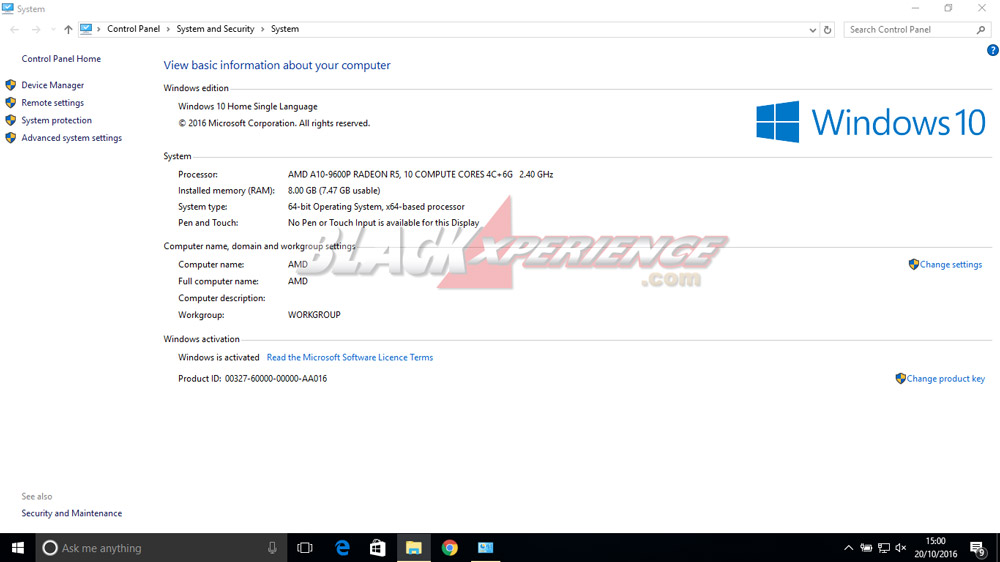Screen dimensions: 1000x562
Task: Go to Control Panel Home
Action: coord(61,59)
